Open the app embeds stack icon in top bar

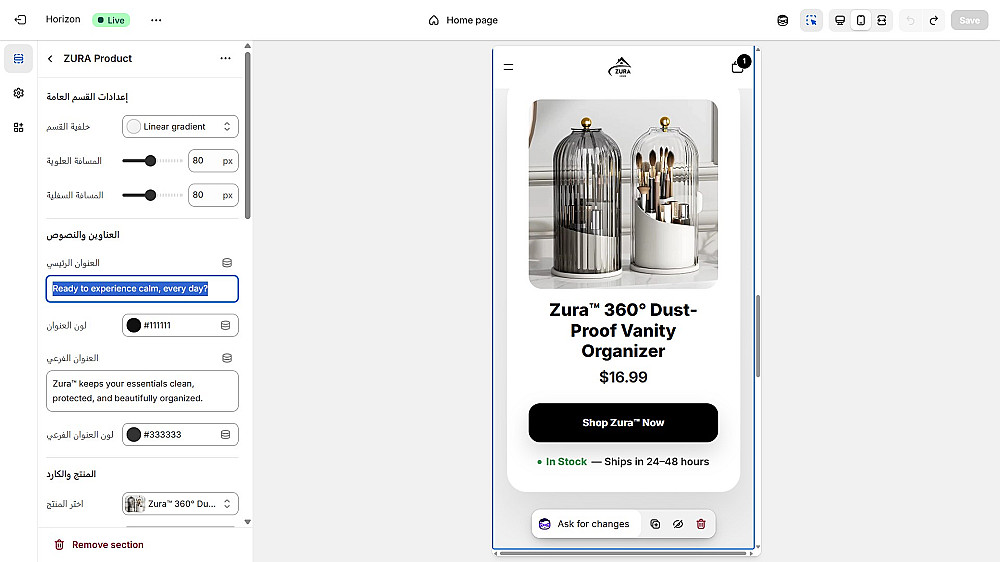coord(783,20)
